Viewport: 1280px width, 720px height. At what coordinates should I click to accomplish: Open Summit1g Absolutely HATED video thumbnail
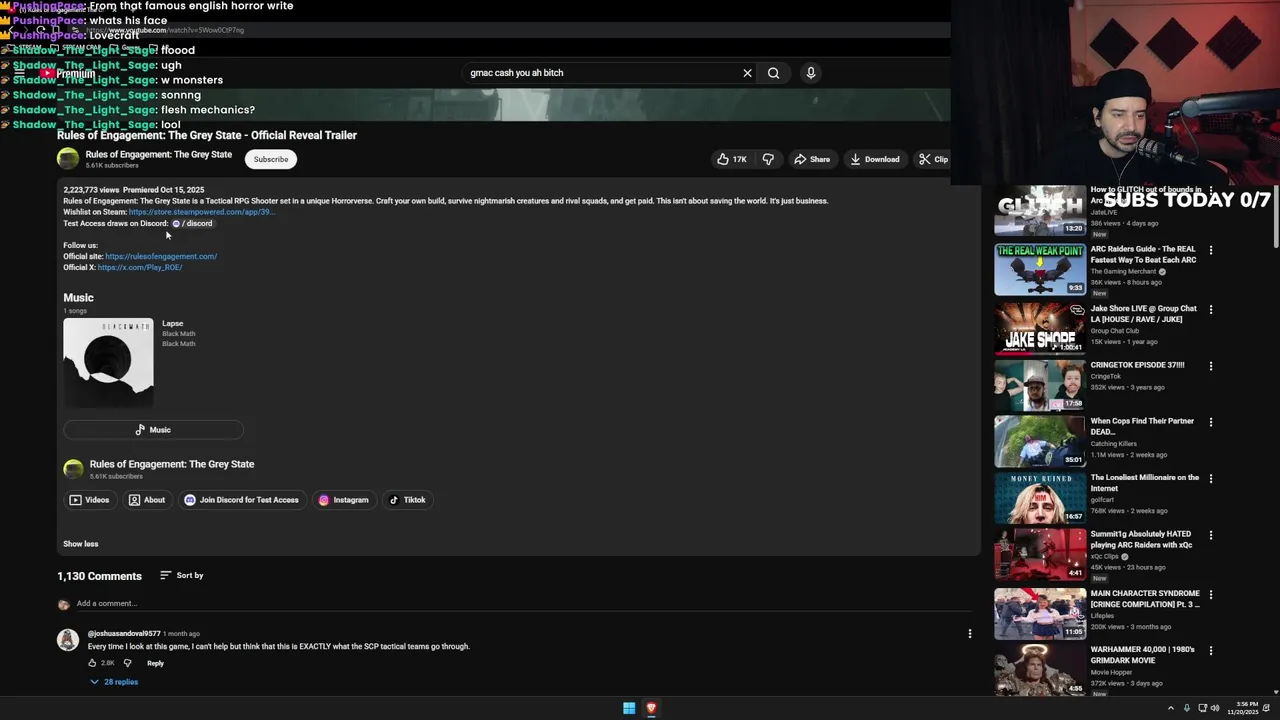1040,554
